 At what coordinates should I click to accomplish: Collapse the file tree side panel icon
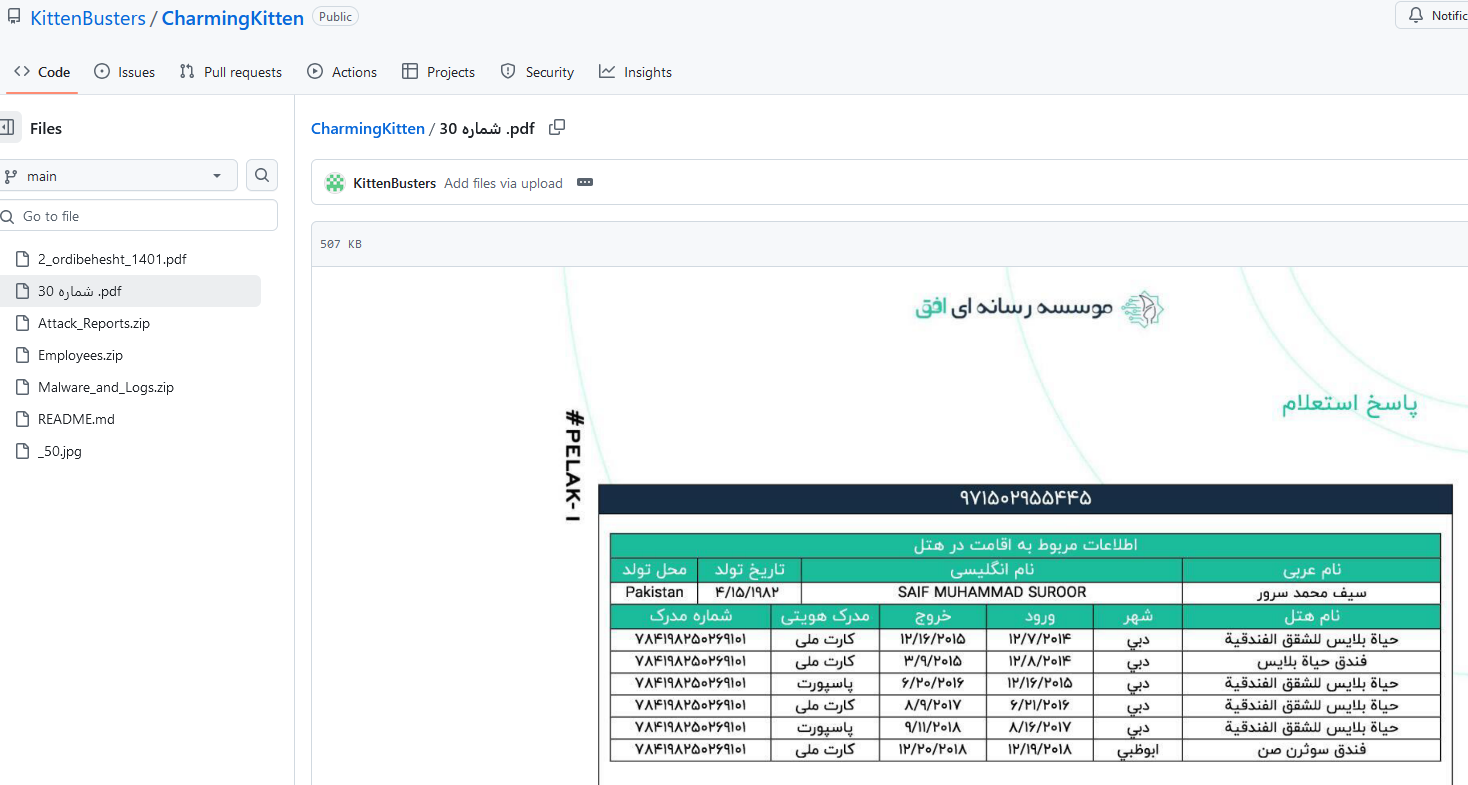coord(8,128)
